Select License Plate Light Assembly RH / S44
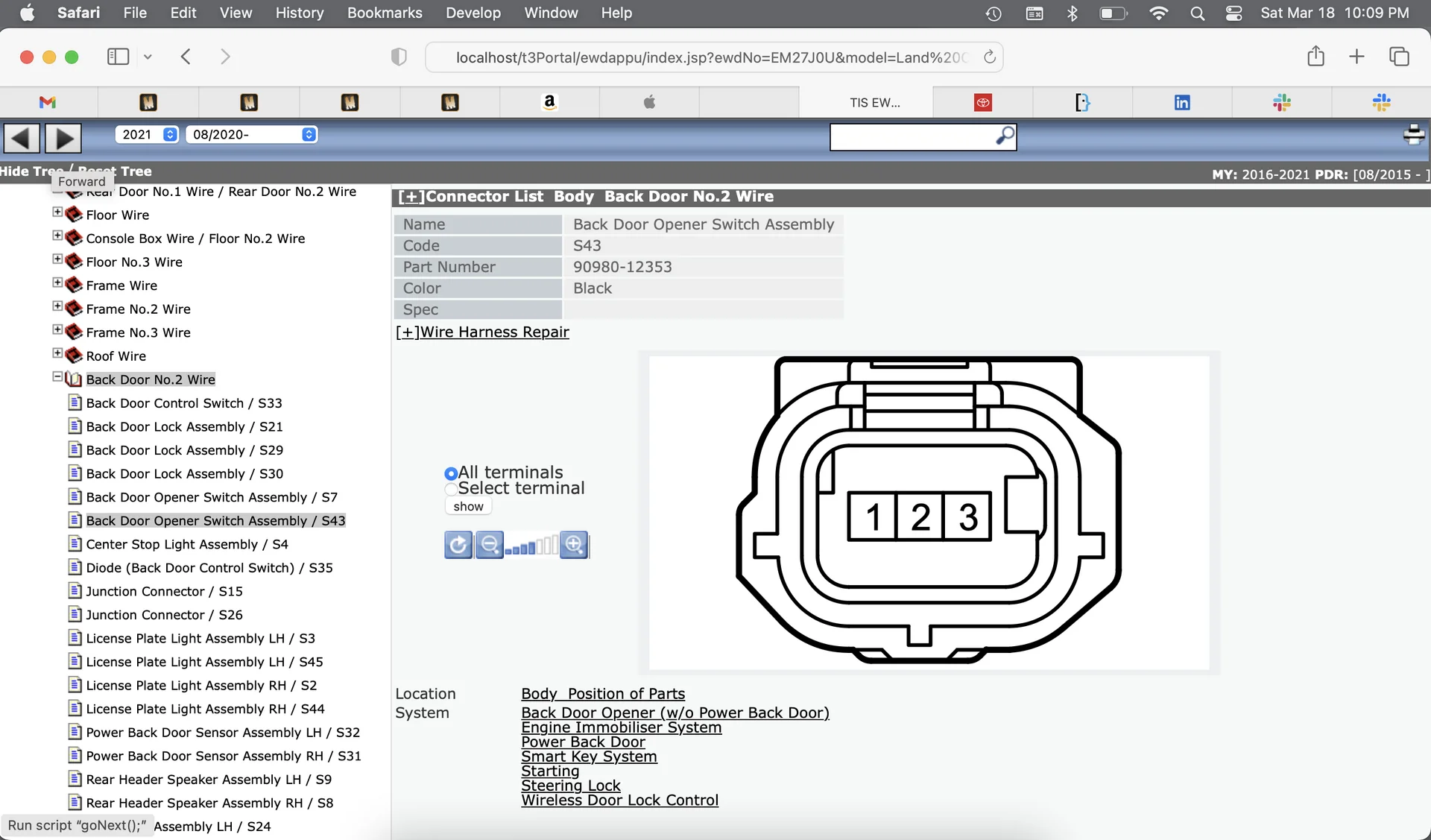1431x840 pixels. [x=206, y=709]
